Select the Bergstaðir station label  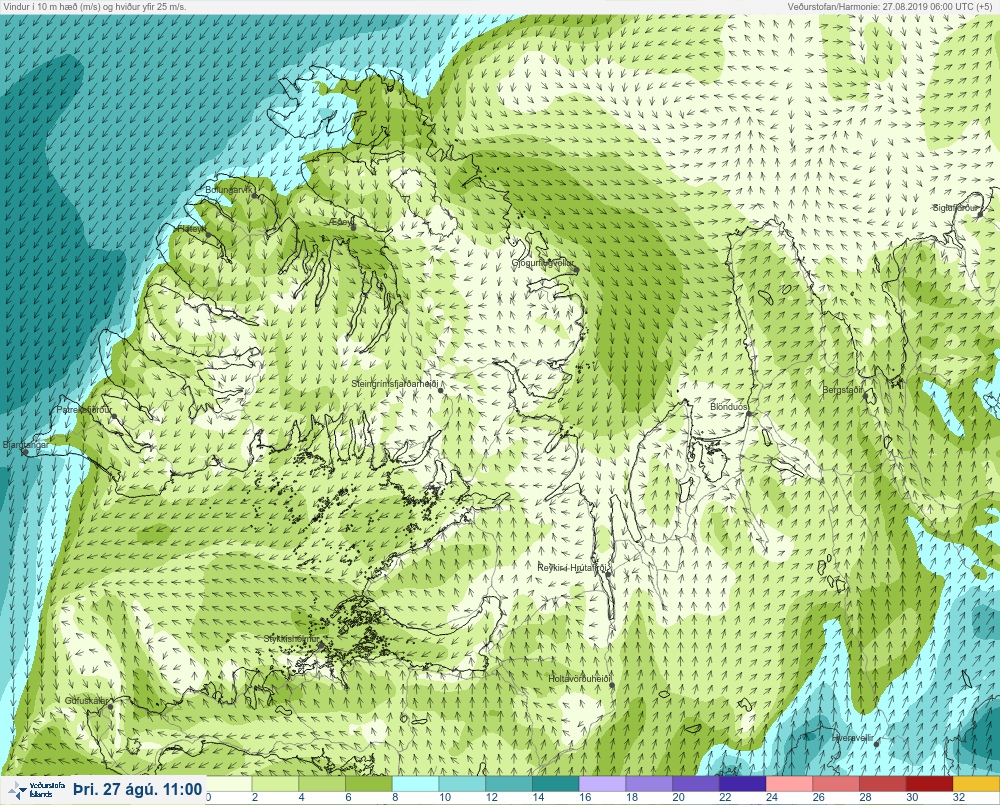click(842, 390)
